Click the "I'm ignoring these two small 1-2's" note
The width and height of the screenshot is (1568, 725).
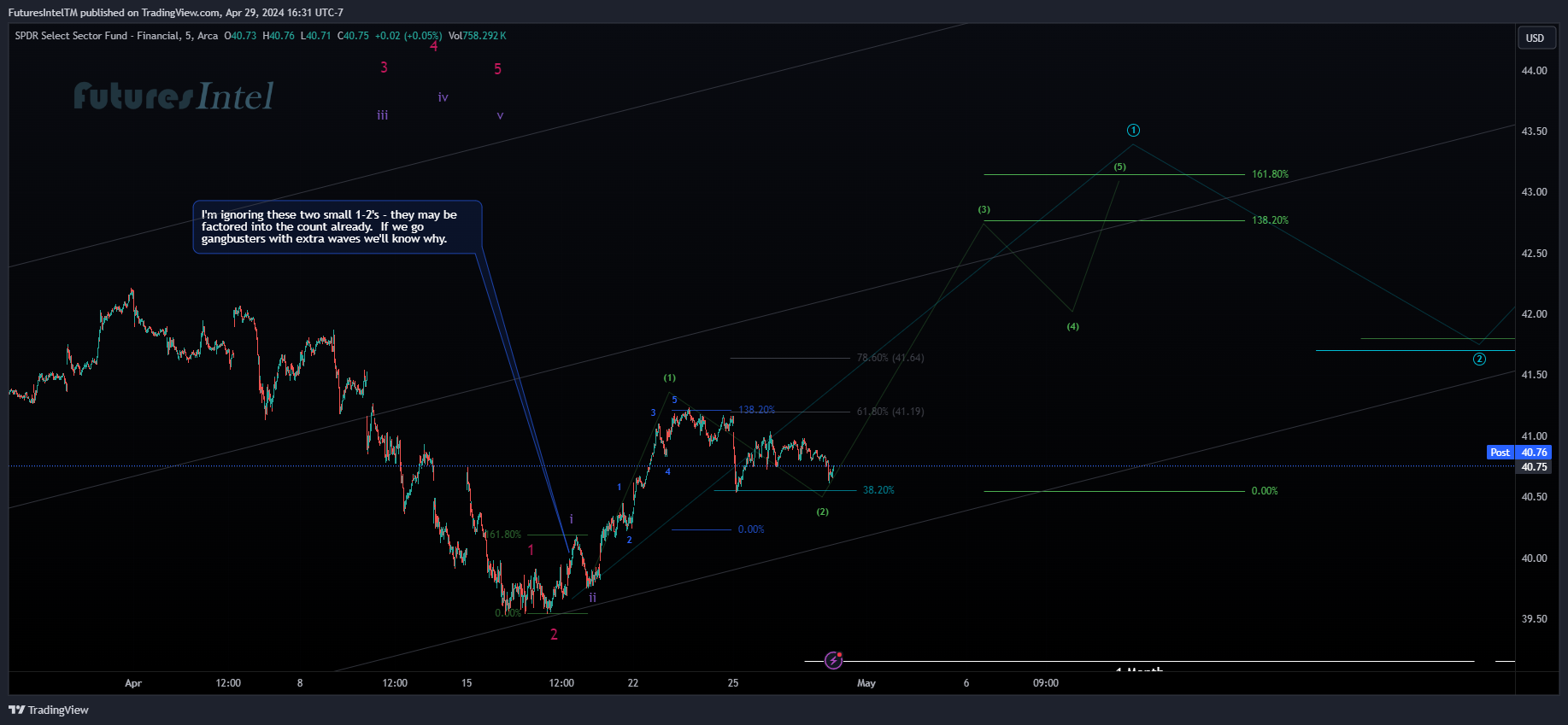[x=338, y=227]
